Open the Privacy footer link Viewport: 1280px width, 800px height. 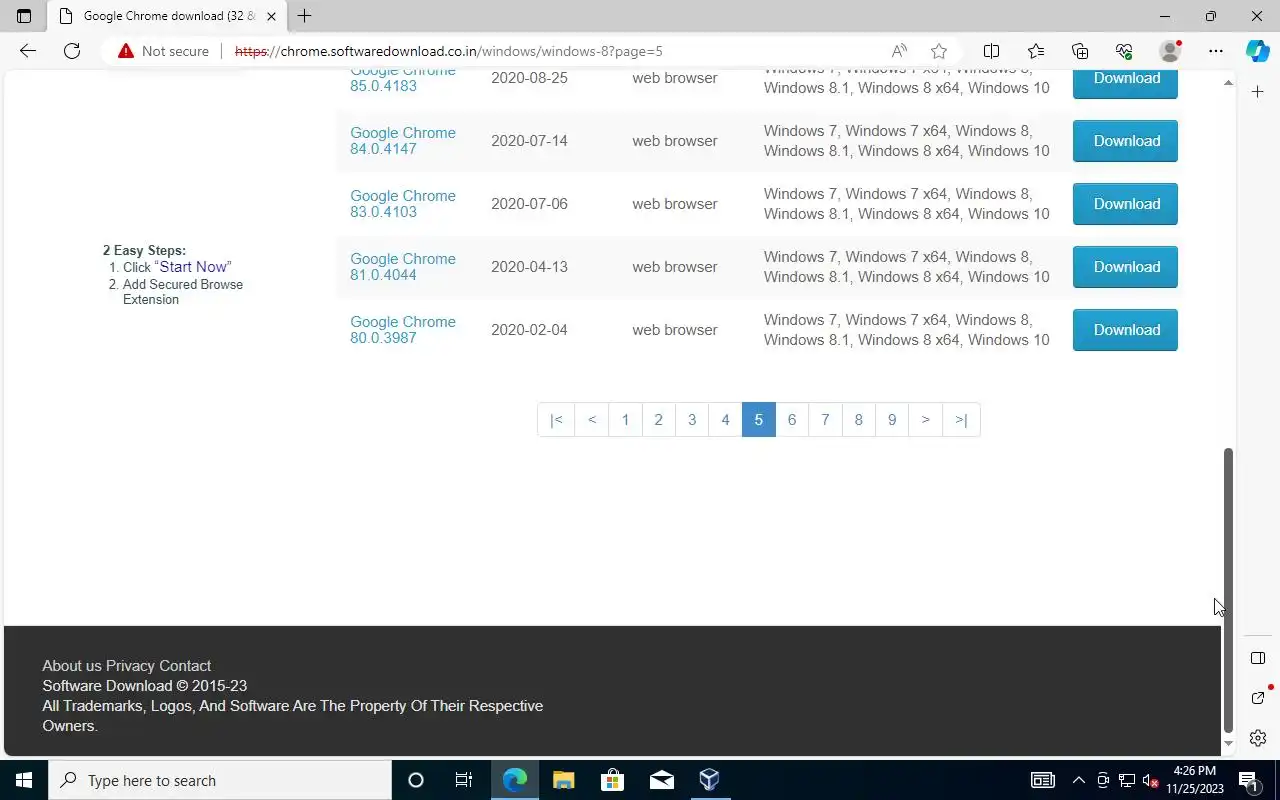click(x=130, y=666)
